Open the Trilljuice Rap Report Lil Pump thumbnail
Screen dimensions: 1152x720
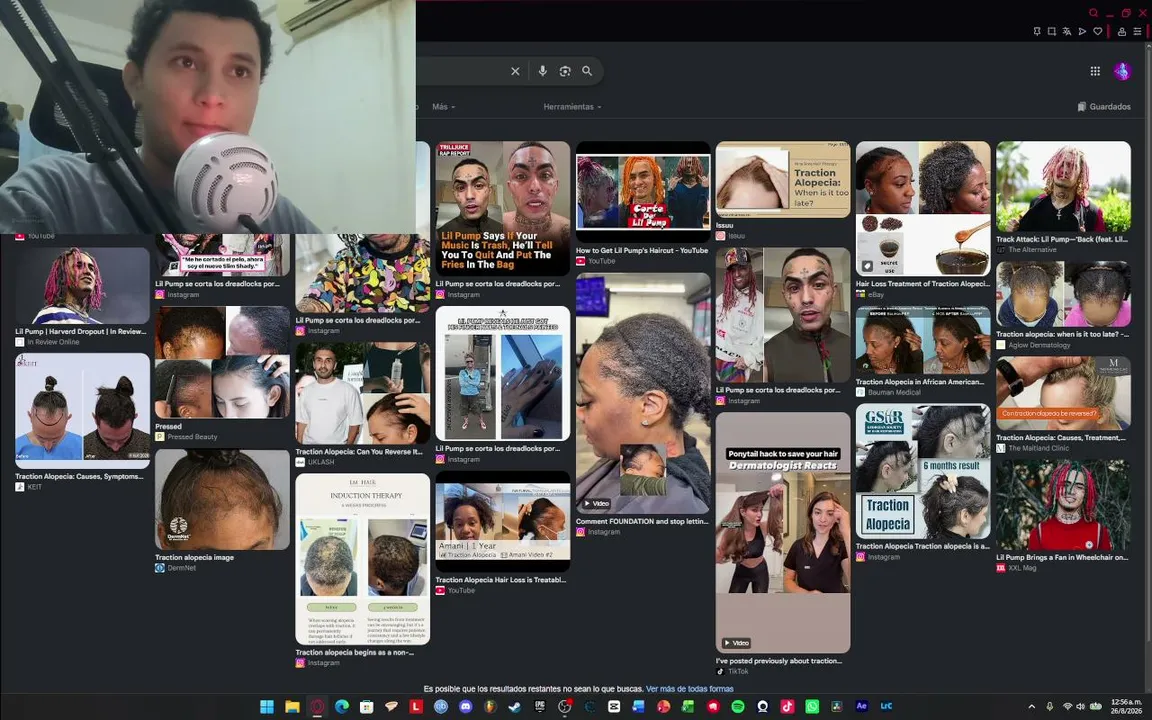[503, 209]
